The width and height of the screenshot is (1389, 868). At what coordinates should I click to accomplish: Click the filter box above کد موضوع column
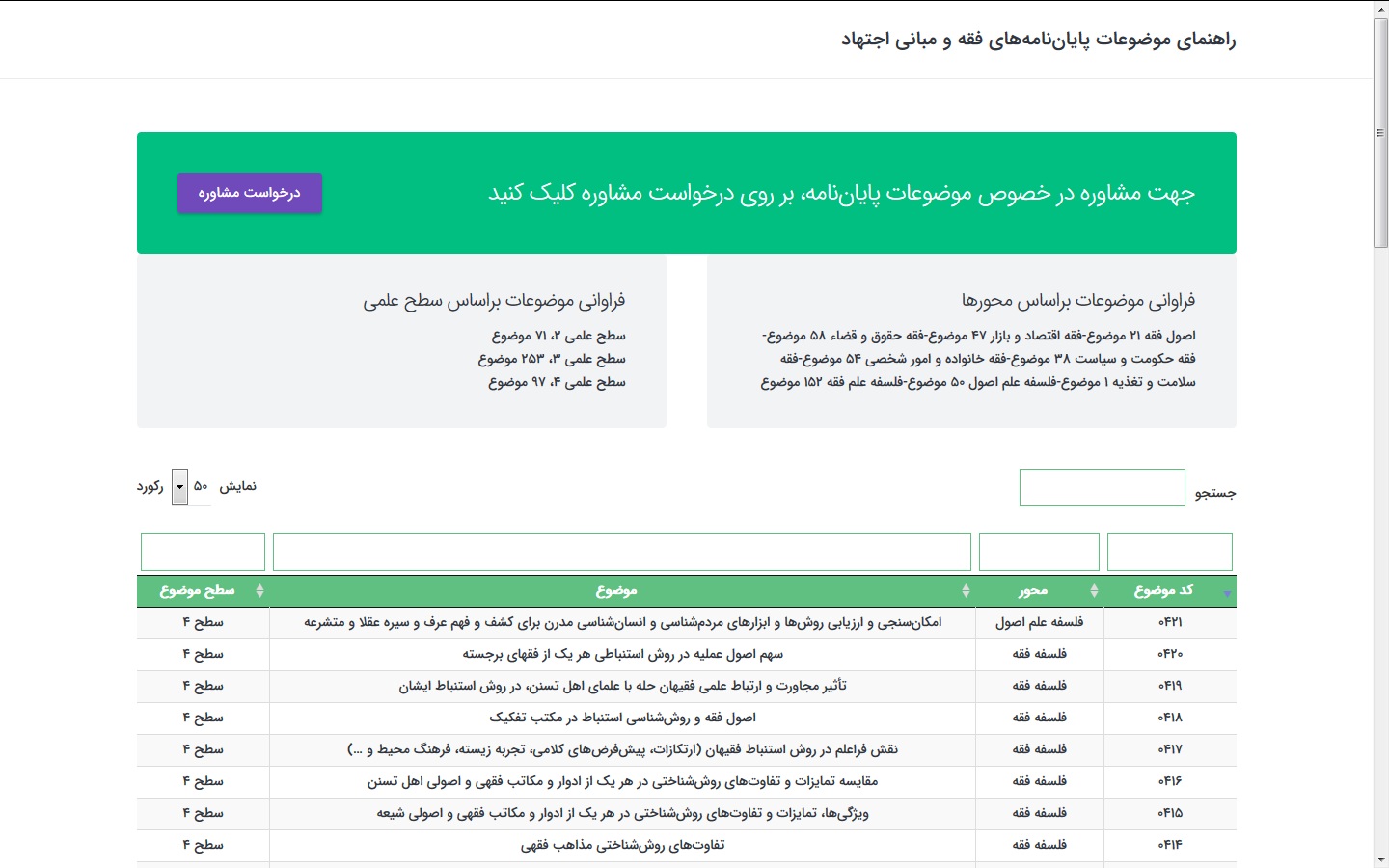click(x=1170, y=553)
